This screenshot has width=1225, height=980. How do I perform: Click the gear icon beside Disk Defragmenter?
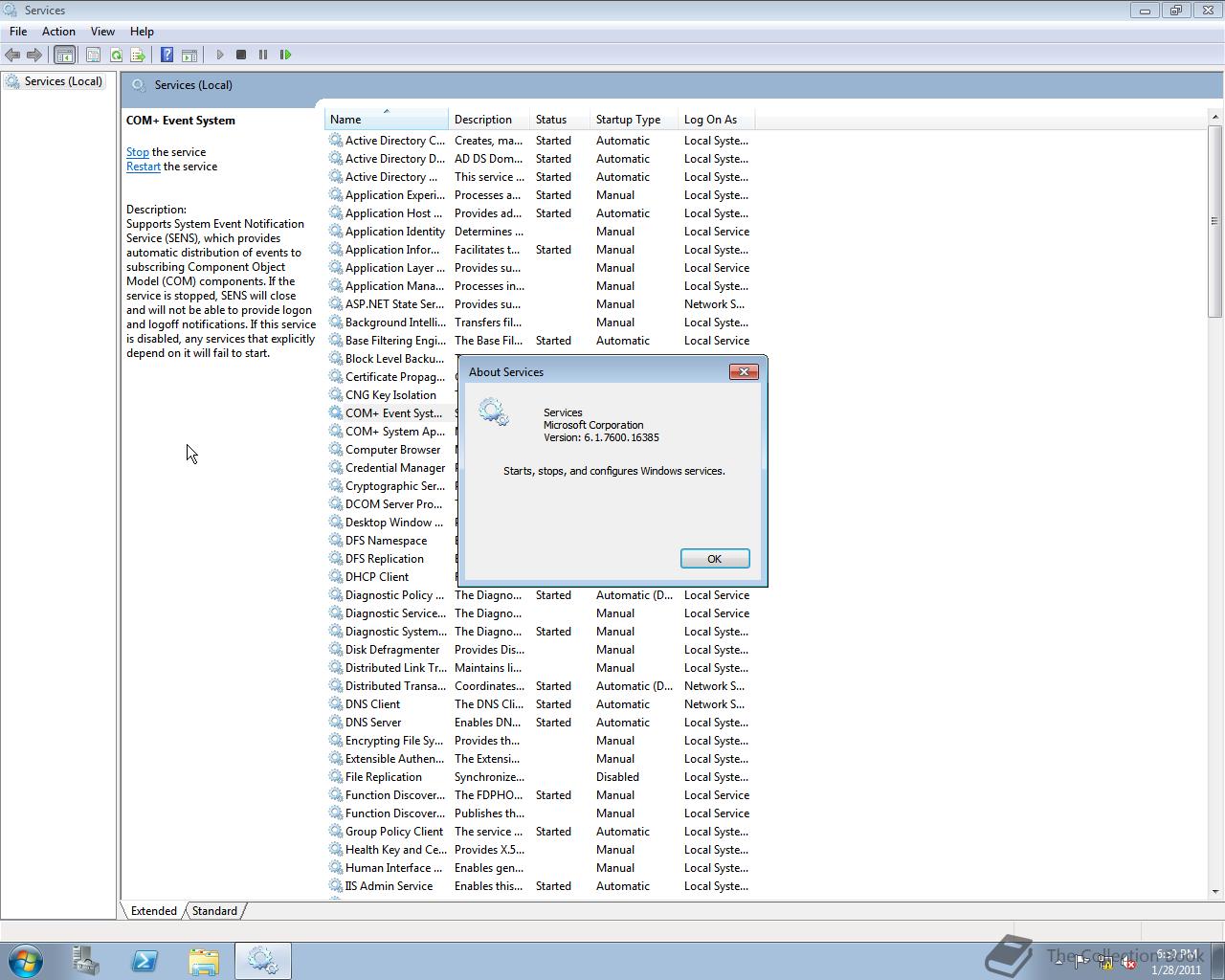336,650
